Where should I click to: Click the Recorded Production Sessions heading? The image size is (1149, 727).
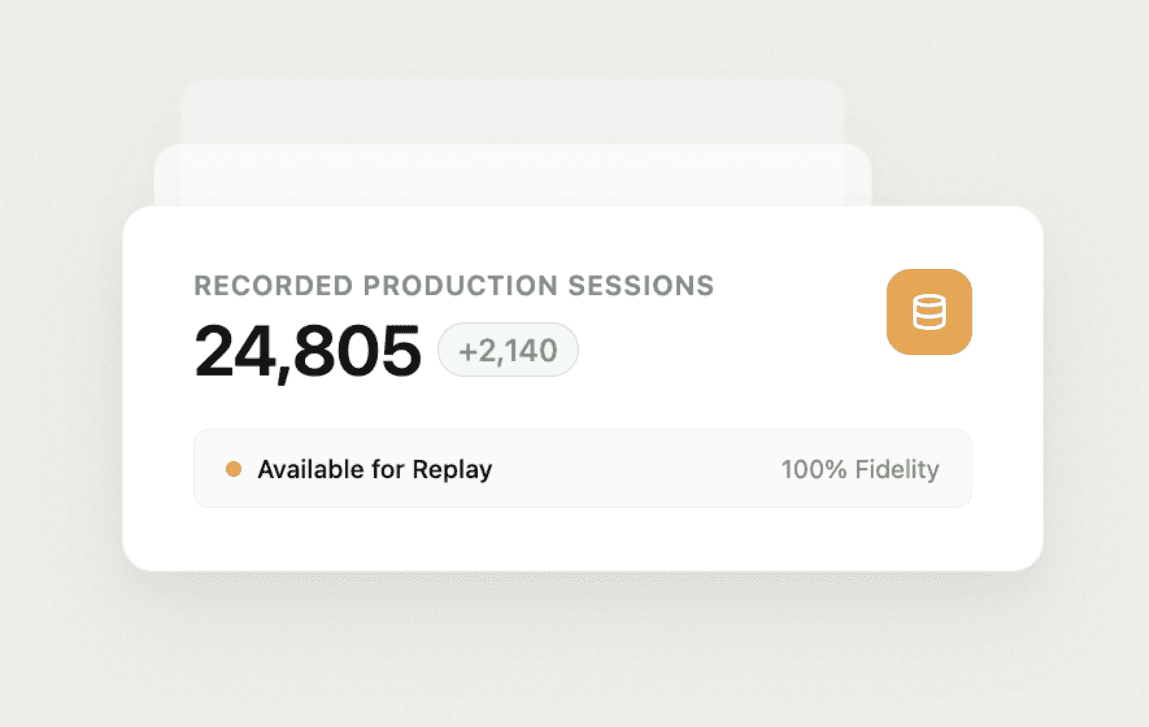coord(454,286)
